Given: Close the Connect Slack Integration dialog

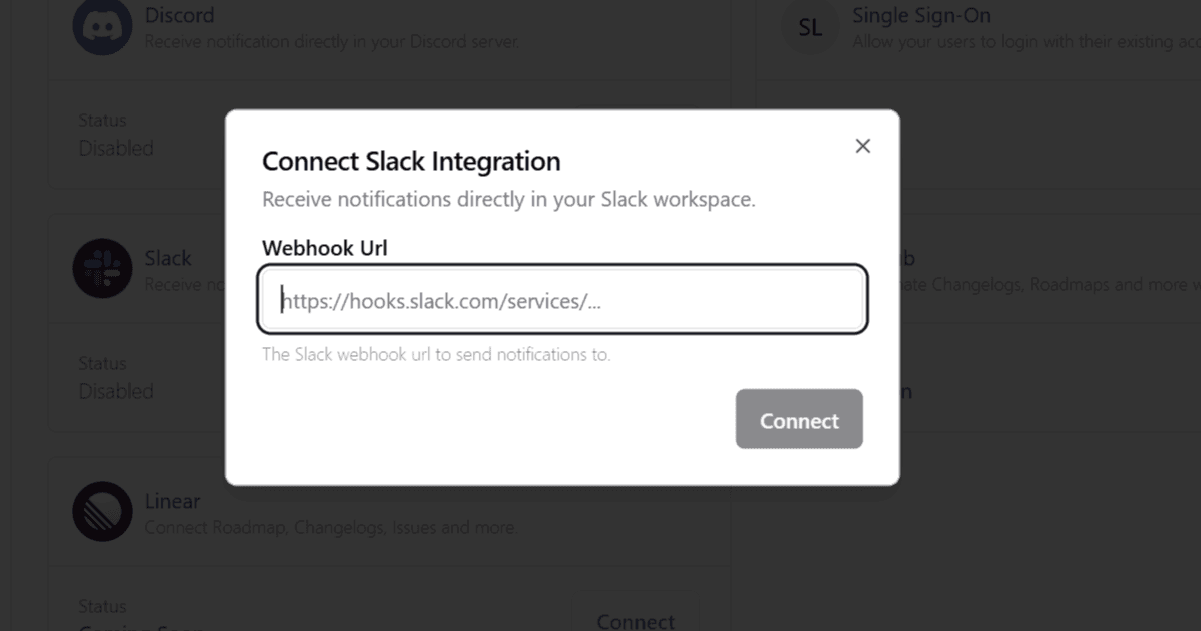Looking at the screenshot, I should point(863,146).
